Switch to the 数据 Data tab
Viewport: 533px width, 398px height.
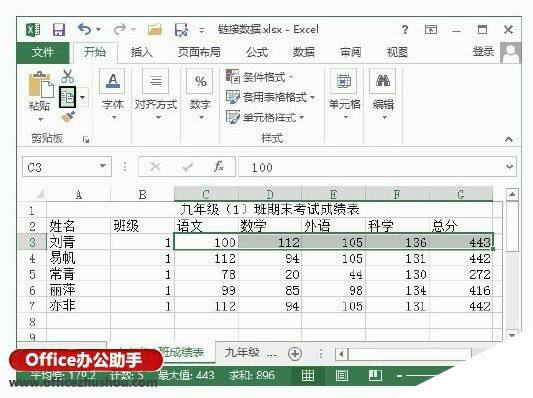click(304, 52)
